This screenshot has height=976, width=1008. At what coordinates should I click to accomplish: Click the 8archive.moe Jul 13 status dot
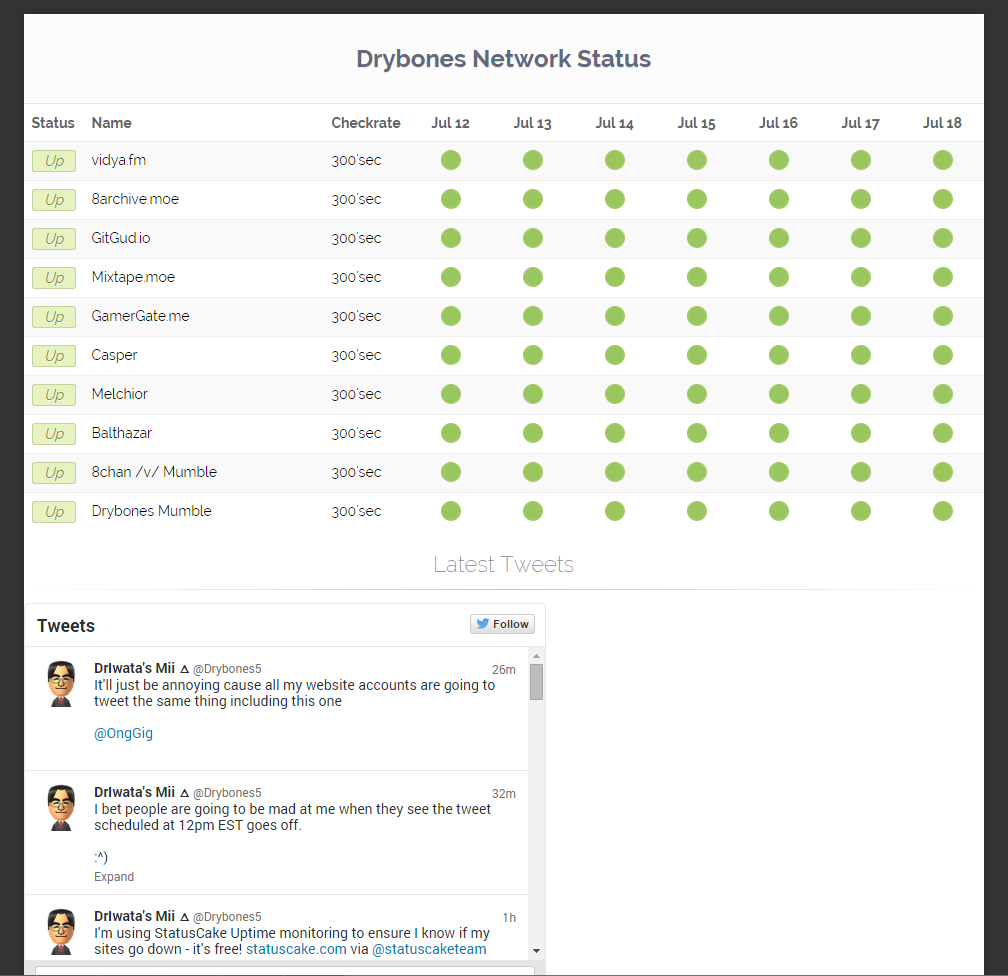point(533,199)
